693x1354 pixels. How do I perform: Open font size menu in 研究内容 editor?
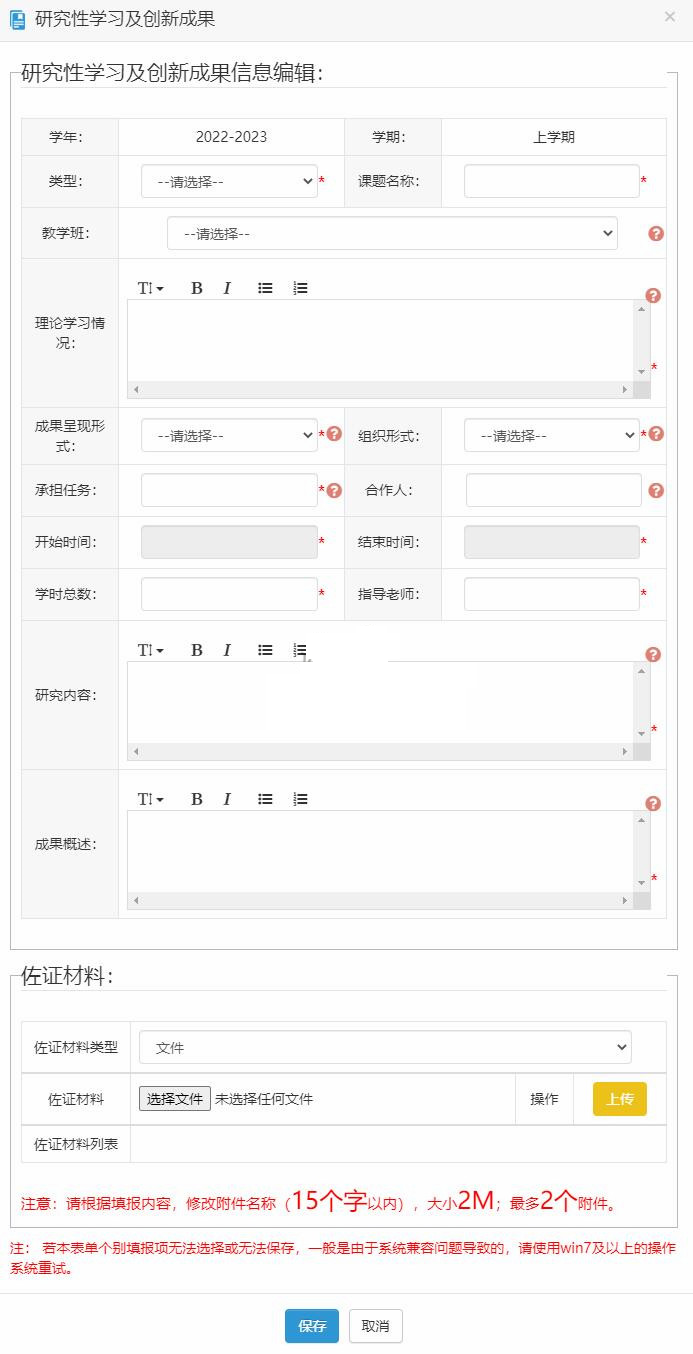point(150,650)
